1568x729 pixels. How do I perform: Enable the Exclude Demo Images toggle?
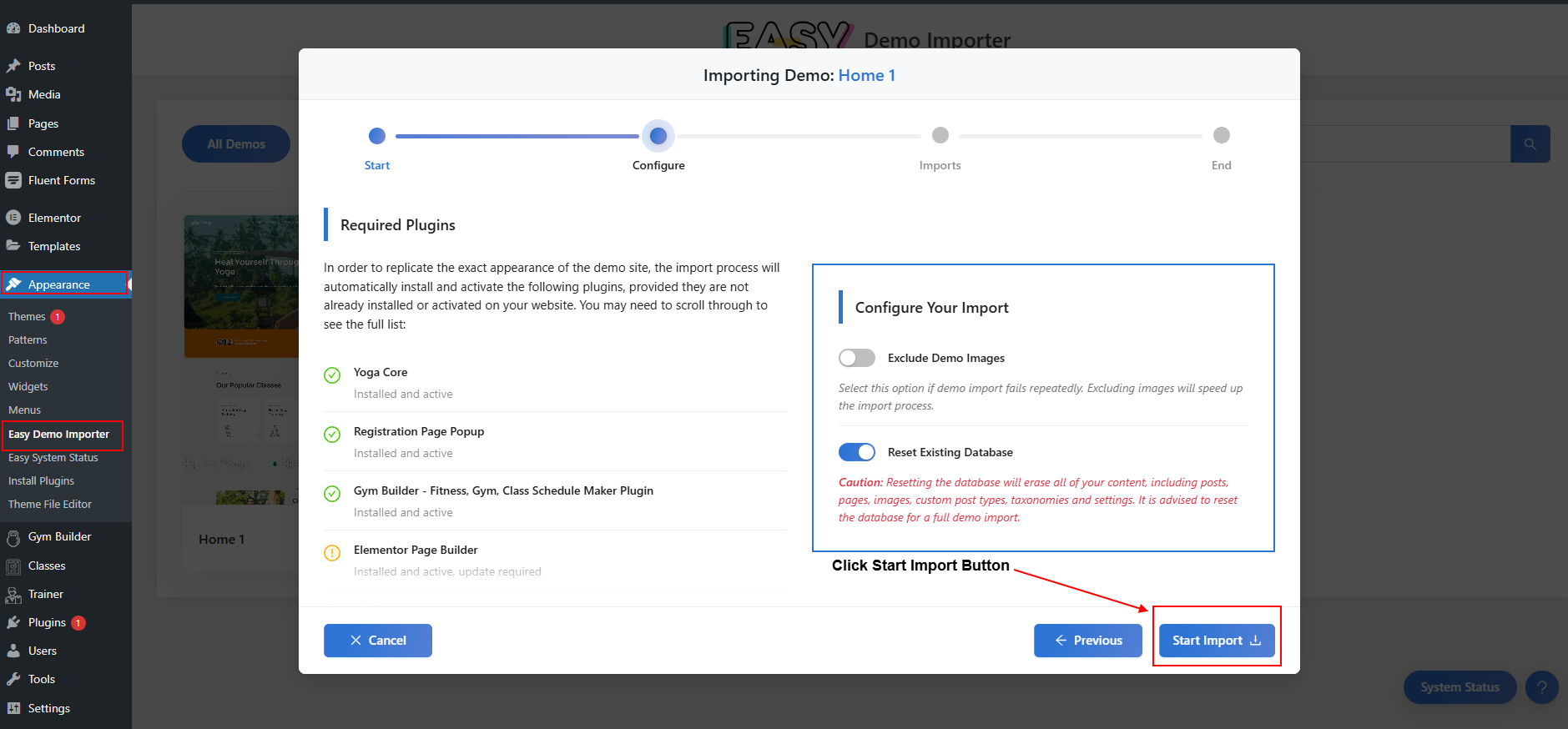click(x=856, y=358)
